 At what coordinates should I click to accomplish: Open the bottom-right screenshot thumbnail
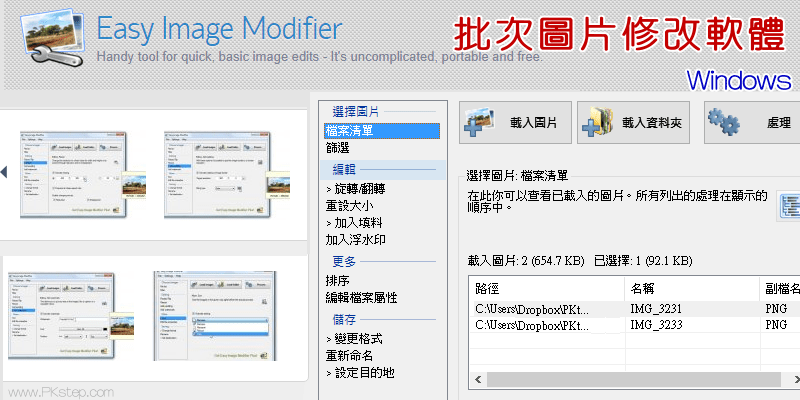215,315
